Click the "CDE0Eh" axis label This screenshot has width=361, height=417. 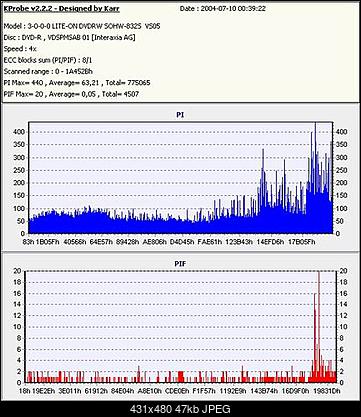(x=177, y=390)
